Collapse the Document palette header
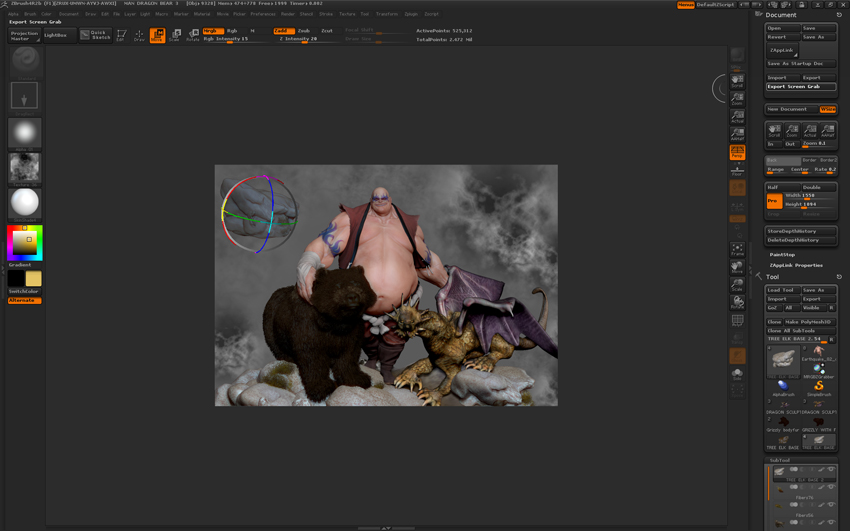 click(781, 15)
